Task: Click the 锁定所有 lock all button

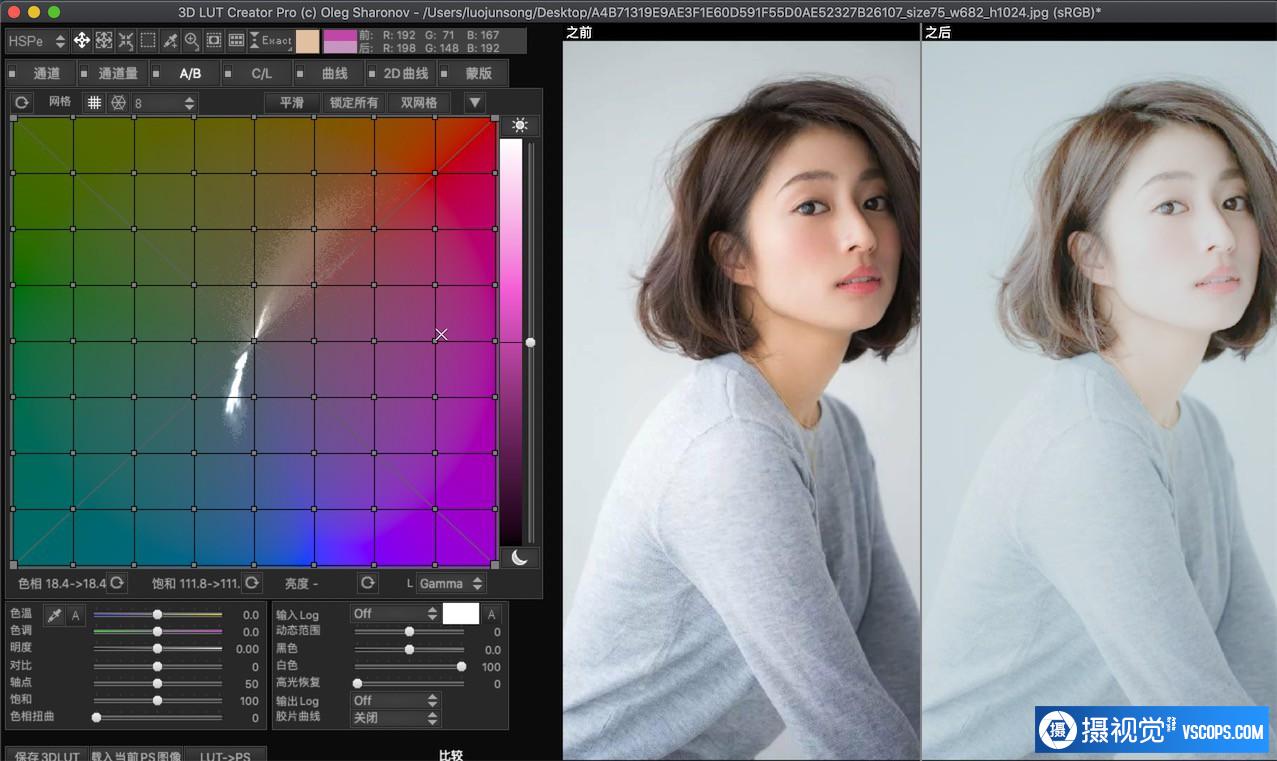Action: pos(354,103)
